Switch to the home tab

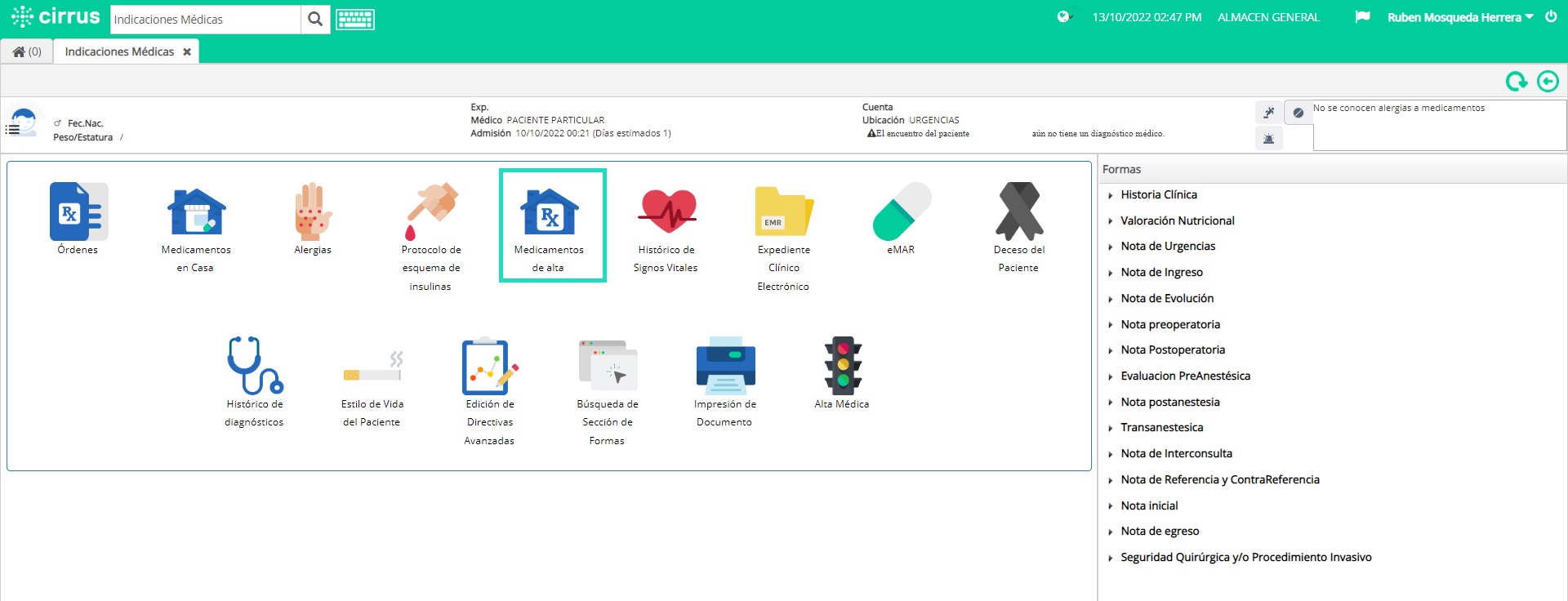[27, 51]
